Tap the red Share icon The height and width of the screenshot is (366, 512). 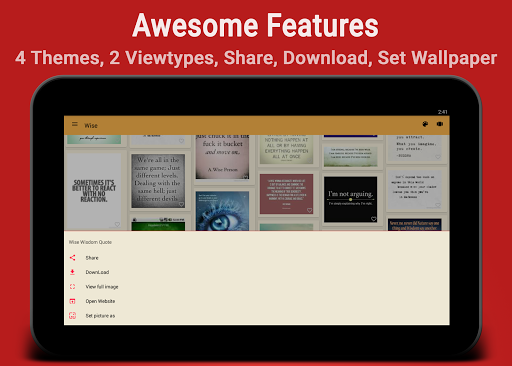72,258
